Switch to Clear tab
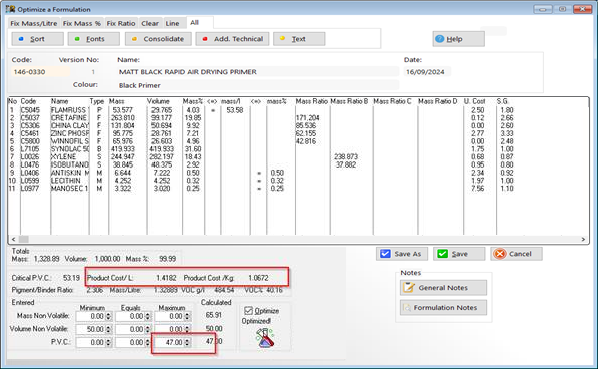 150,23
